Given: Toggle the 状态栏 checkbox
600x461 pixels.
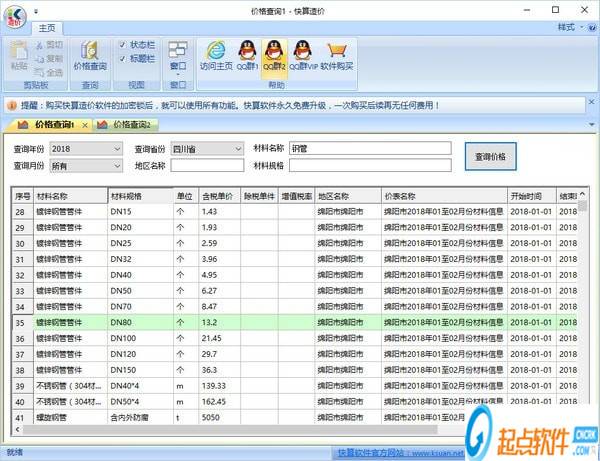Looking at the screenshot, I should pyautogui.click(x=122, y=45).
